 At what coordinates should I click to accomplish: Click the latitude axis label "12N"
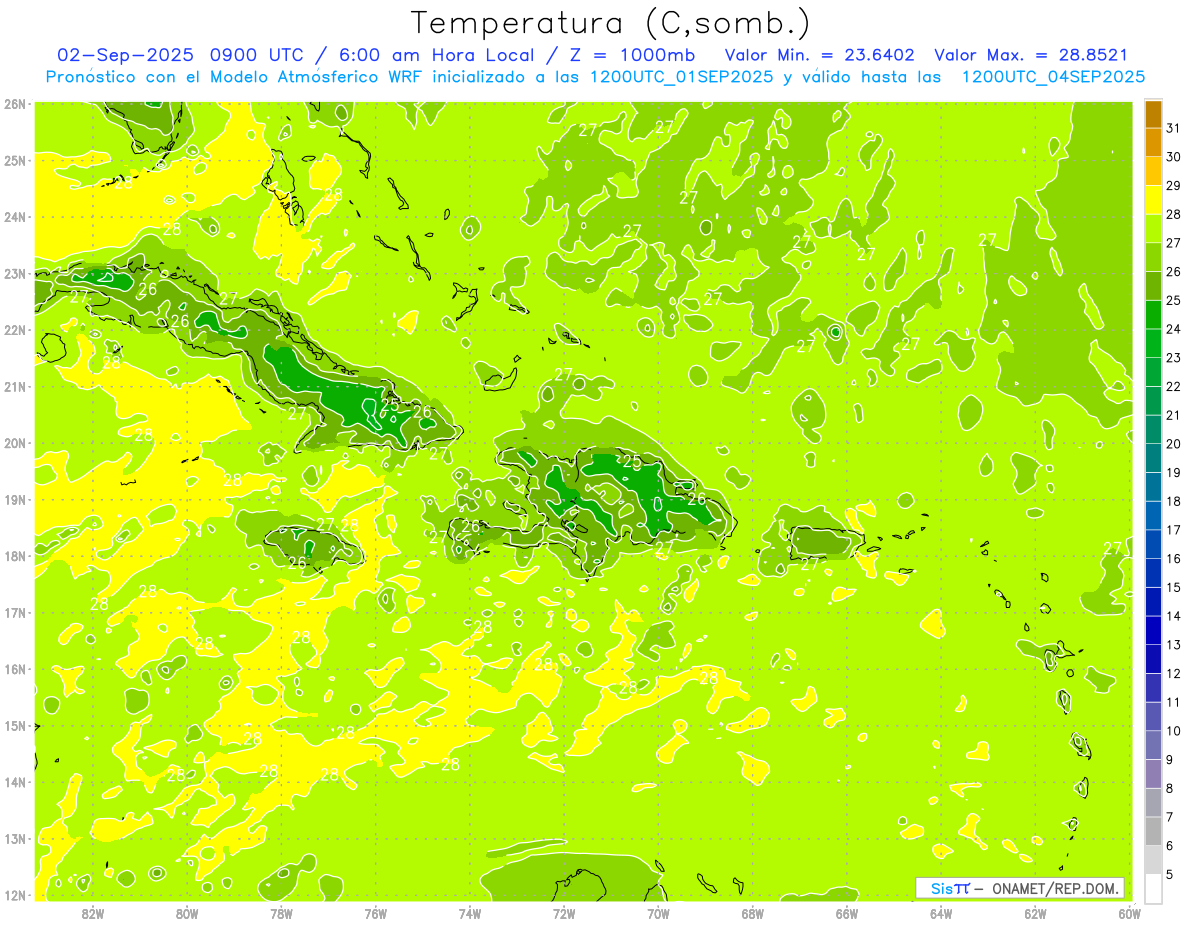15,895
